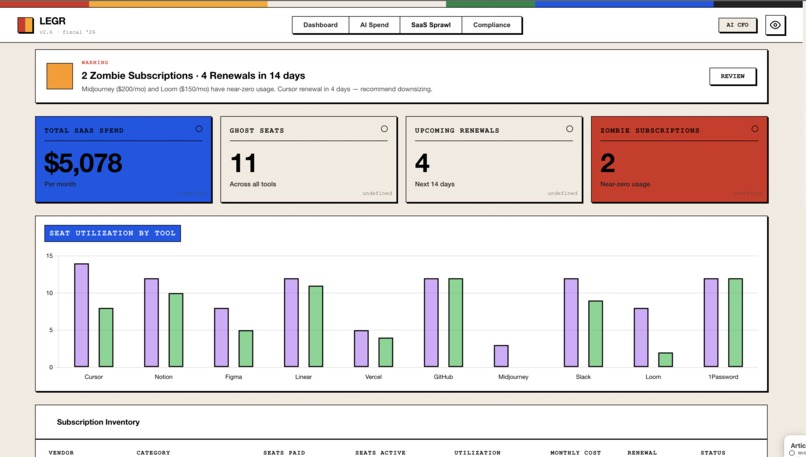Click circle icon on Zombie Subscriptions card

point(755,129)
